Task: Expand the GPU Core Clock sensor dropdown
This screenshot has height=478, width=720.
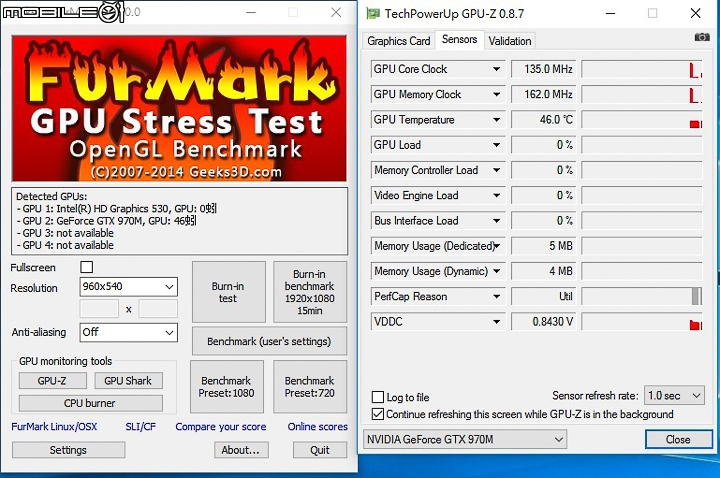Action: point(496,69)
